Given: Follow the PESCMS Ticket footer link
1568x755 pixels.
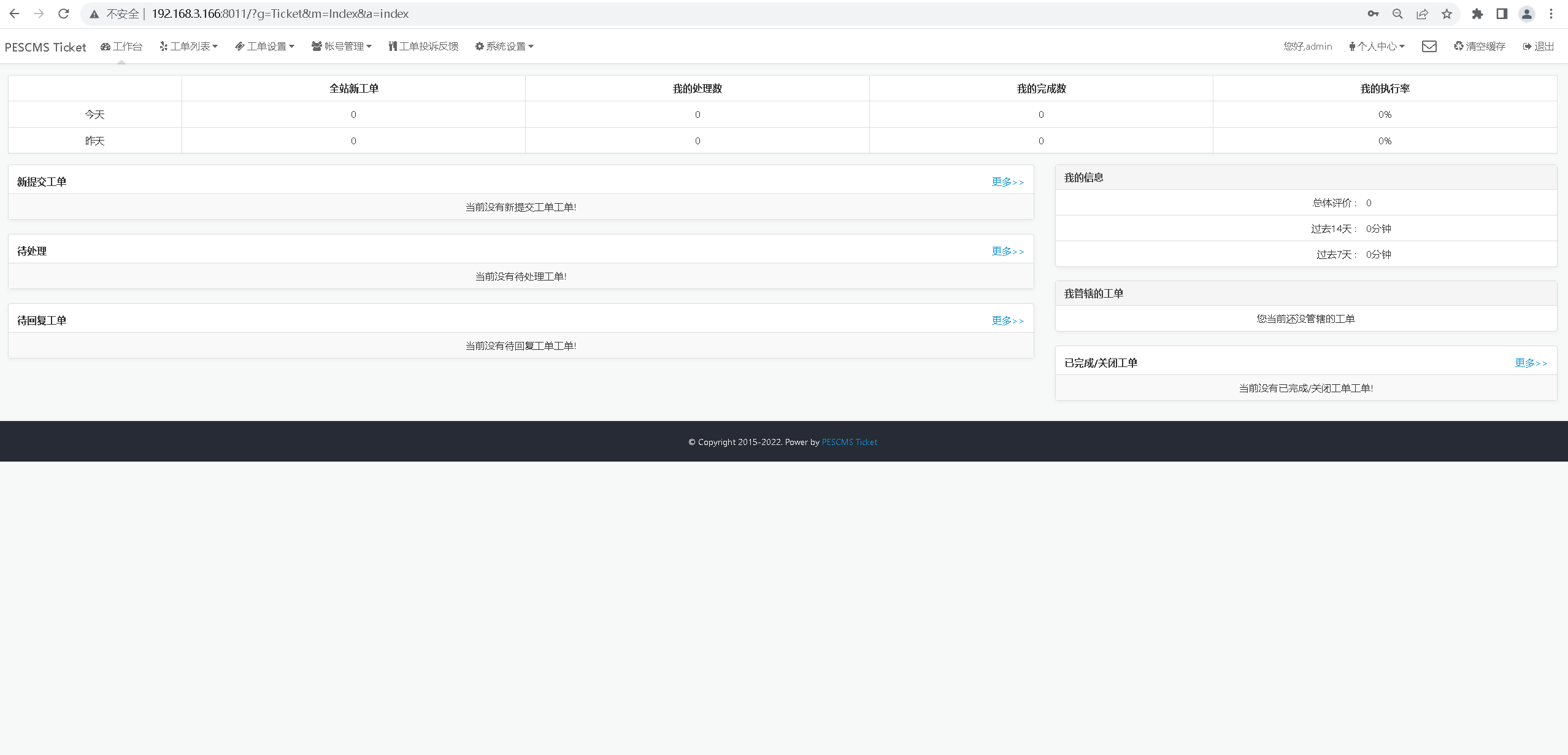Looking at the screenshot, I should click(x=849, y=442).
